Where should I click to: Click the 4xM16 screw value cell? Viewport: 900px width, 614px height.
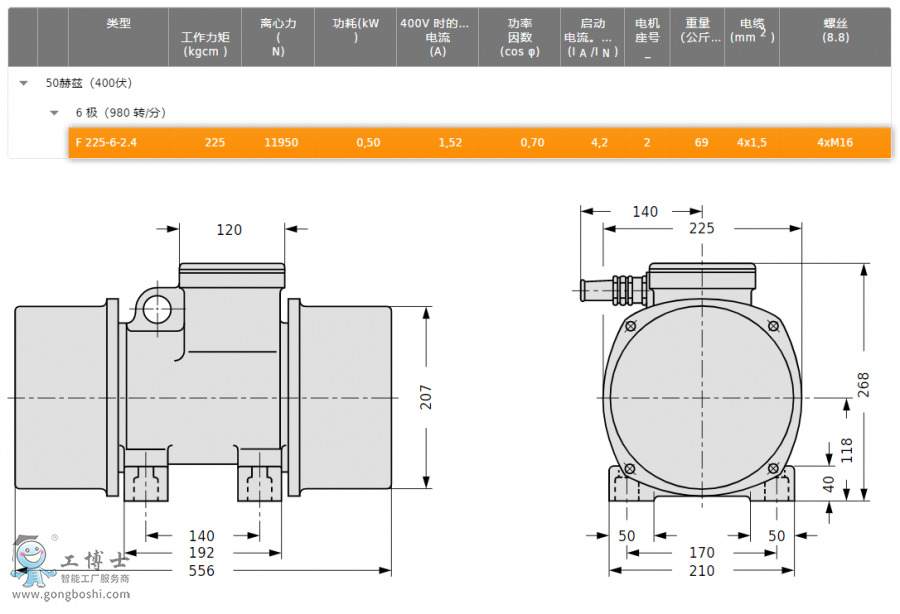pos(835,143)
